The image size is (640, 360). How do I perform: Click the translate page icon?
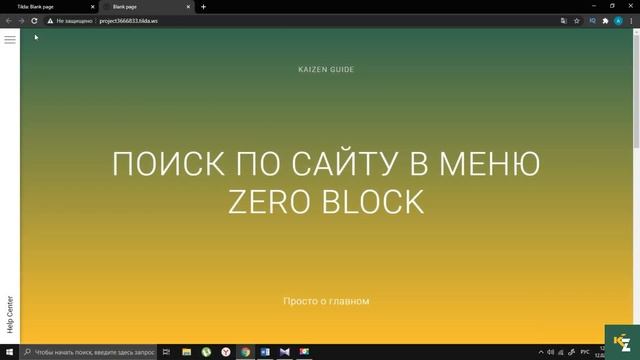(x=564, y=21)
